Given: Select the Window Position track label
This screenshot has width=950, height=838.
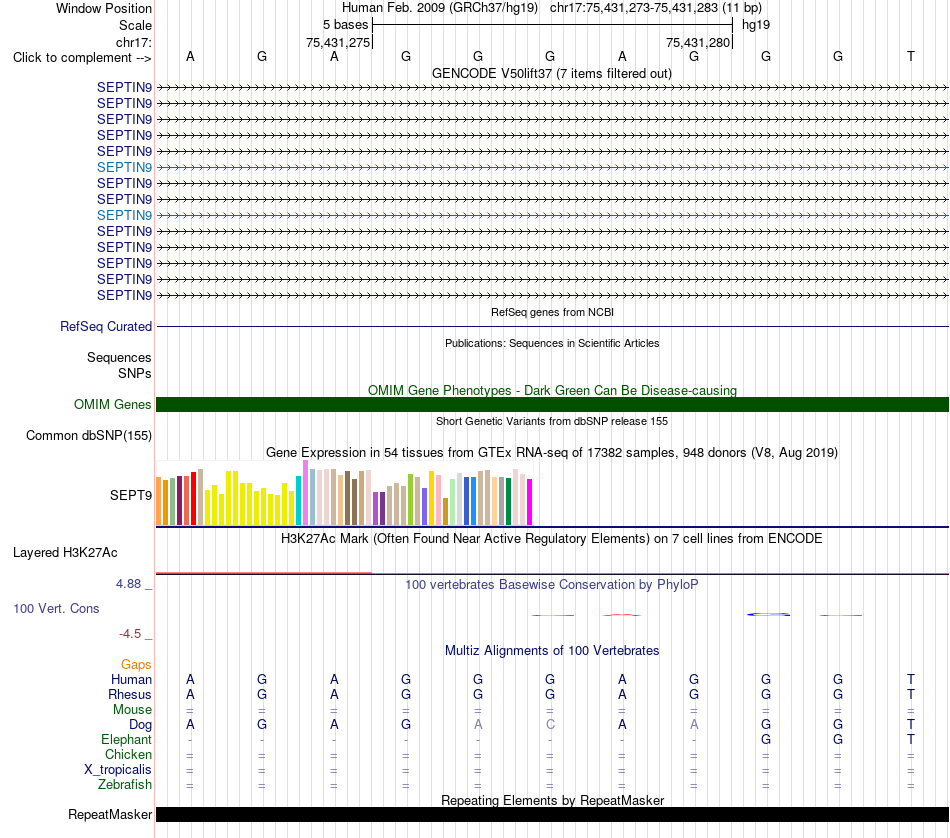Looking at the screenshot, I should click(104, 8).
